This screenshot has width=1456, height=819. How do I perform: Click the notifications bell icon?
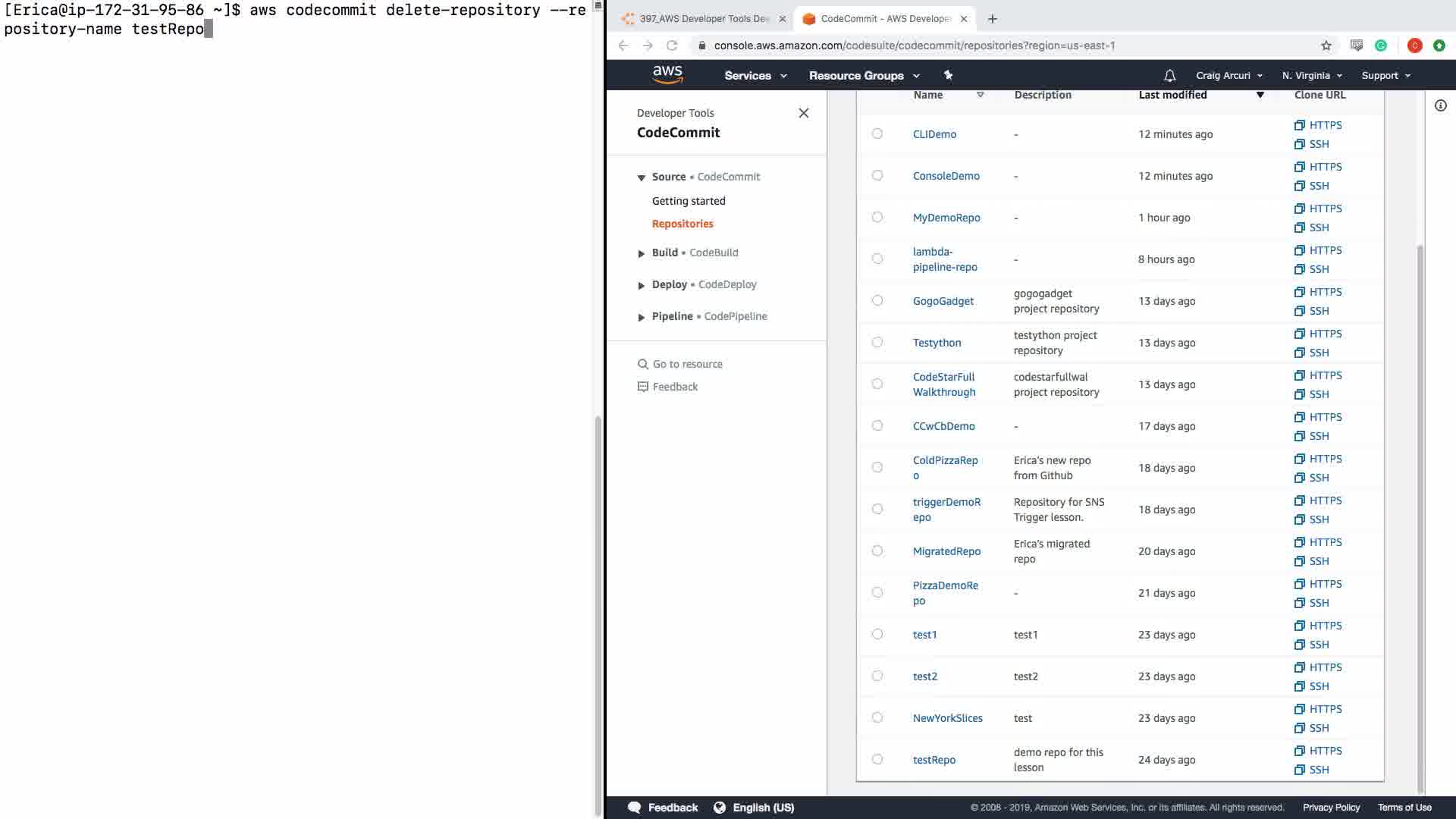click(x=1169, y=76)
